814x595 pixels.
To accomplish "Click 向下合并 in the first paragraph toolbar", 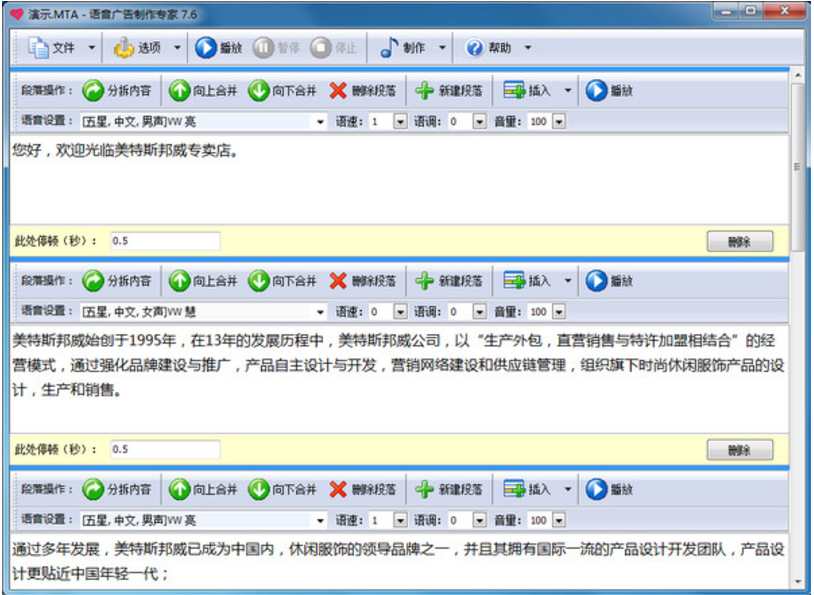I will tap(282, 91).
